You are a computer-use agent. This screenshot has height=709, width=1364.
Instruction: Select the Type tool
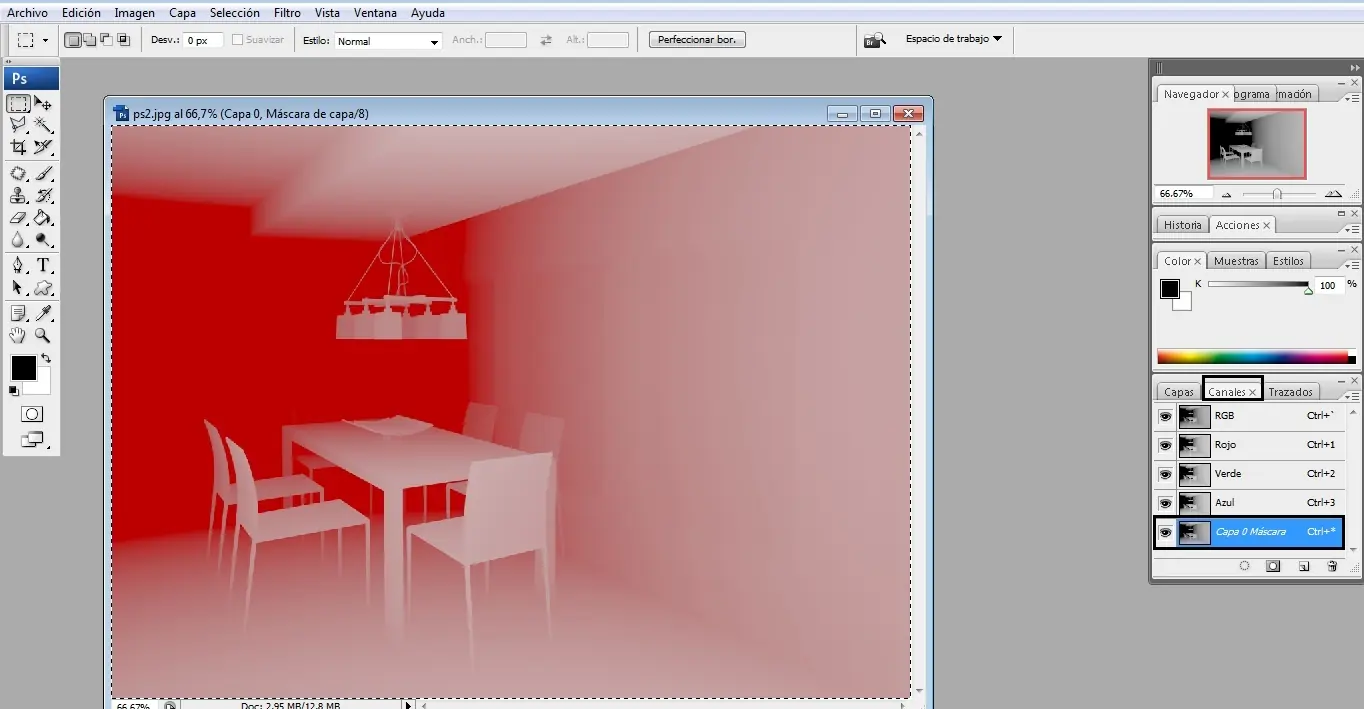(43, 266)
